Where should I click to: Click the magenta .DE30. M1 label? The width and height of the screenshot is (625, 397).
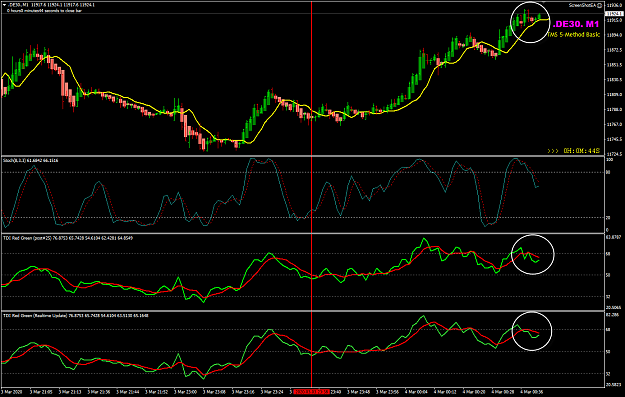click(x=576, y=24)
